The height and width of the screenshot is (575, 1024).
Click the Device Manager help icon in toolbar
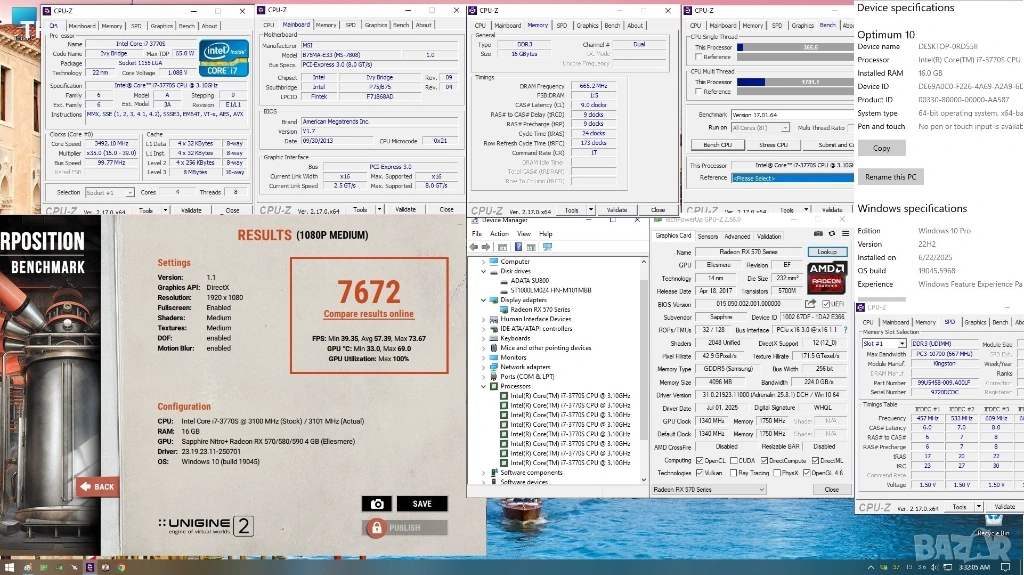[520, 247]
